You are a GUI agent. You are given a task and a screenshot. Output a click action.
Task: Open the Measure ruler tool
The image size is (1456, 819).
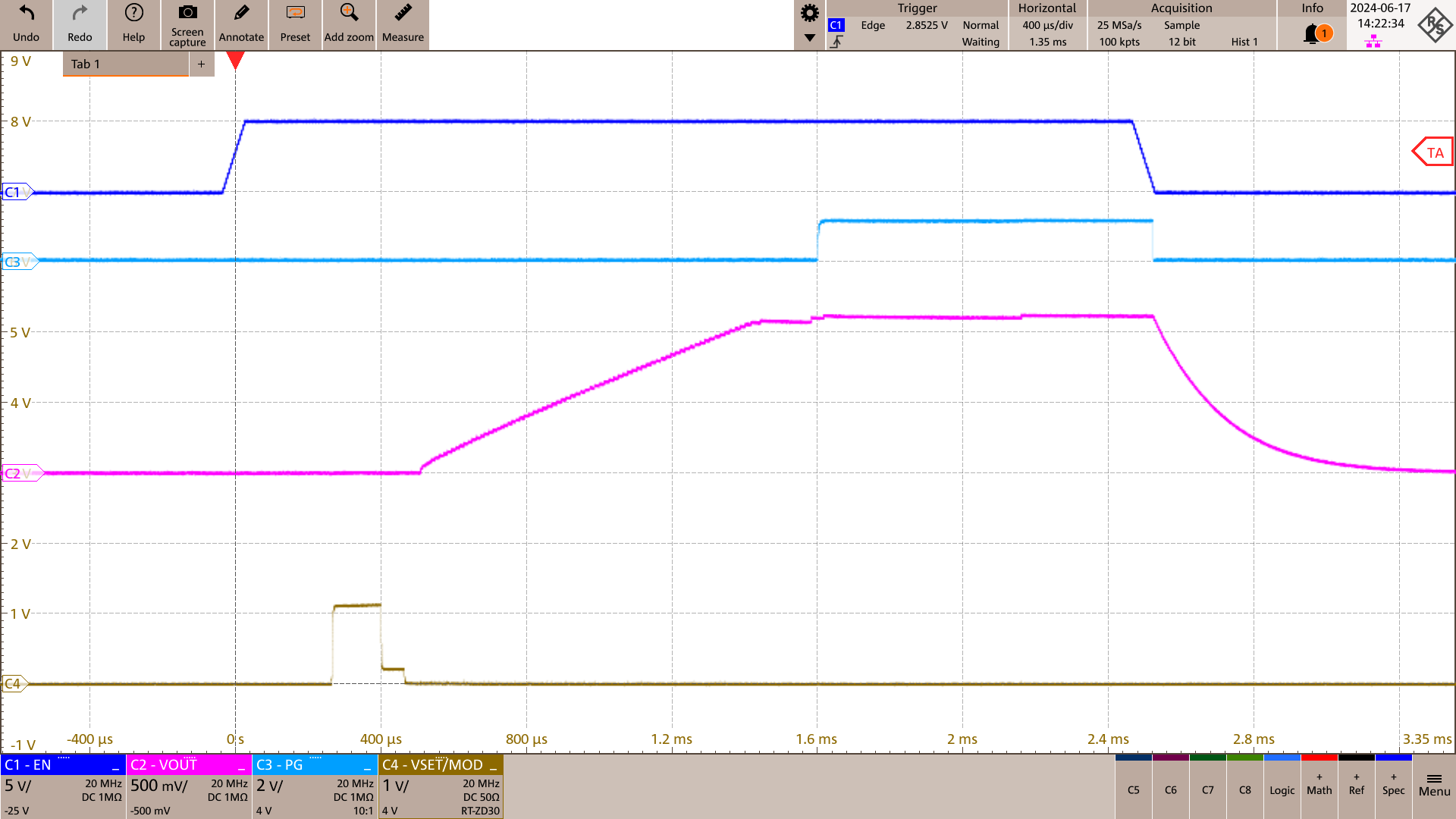pos(403,14)
